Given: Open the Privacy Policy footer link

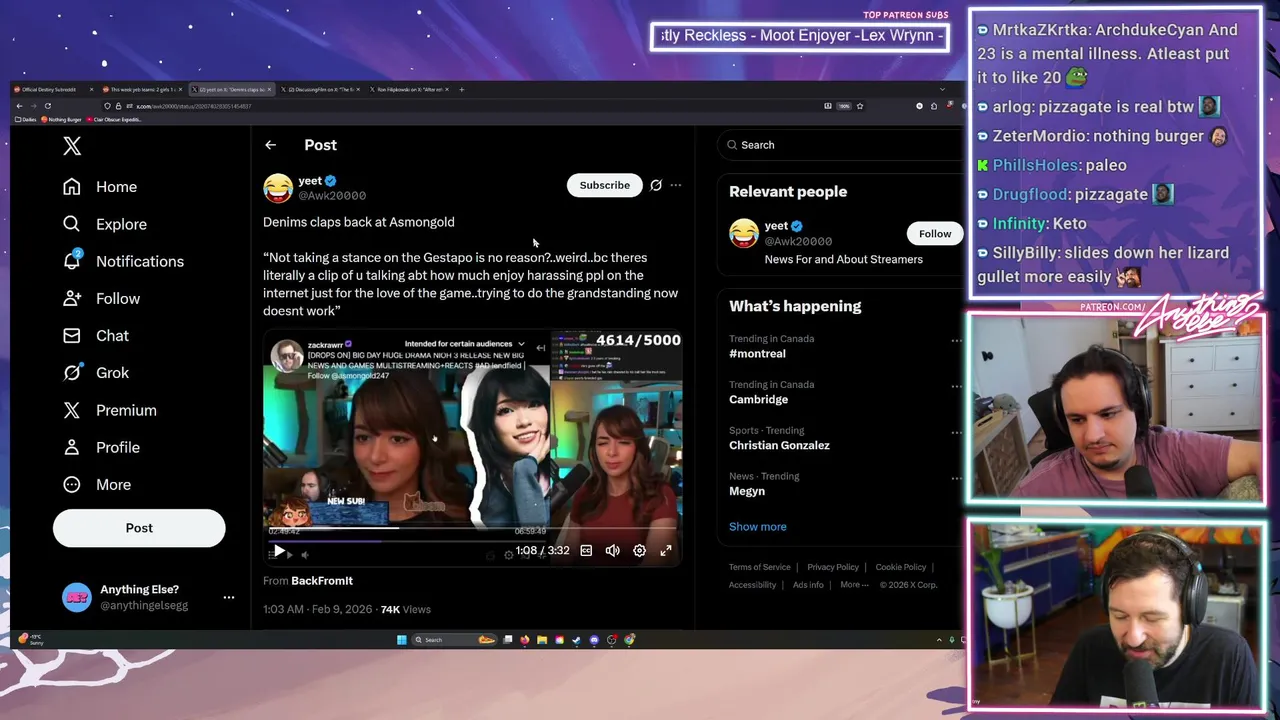Looking at the screenshot, I should coord(833,567).
